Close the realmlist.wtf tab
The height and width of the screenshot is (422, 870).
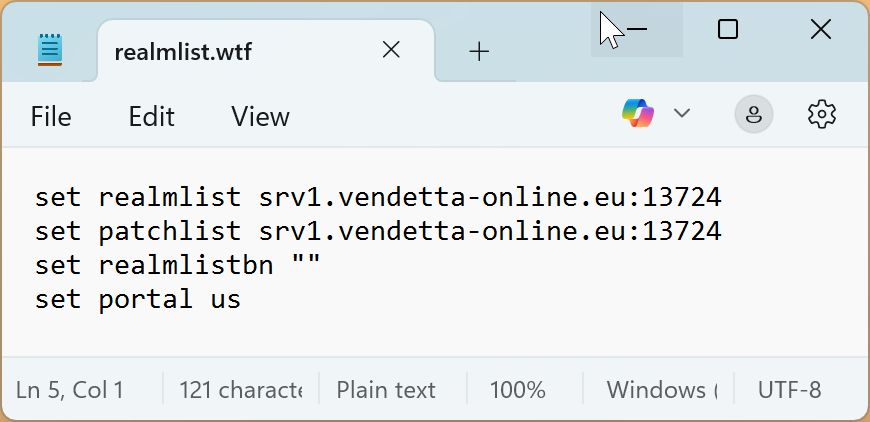[x=391, y=50]
